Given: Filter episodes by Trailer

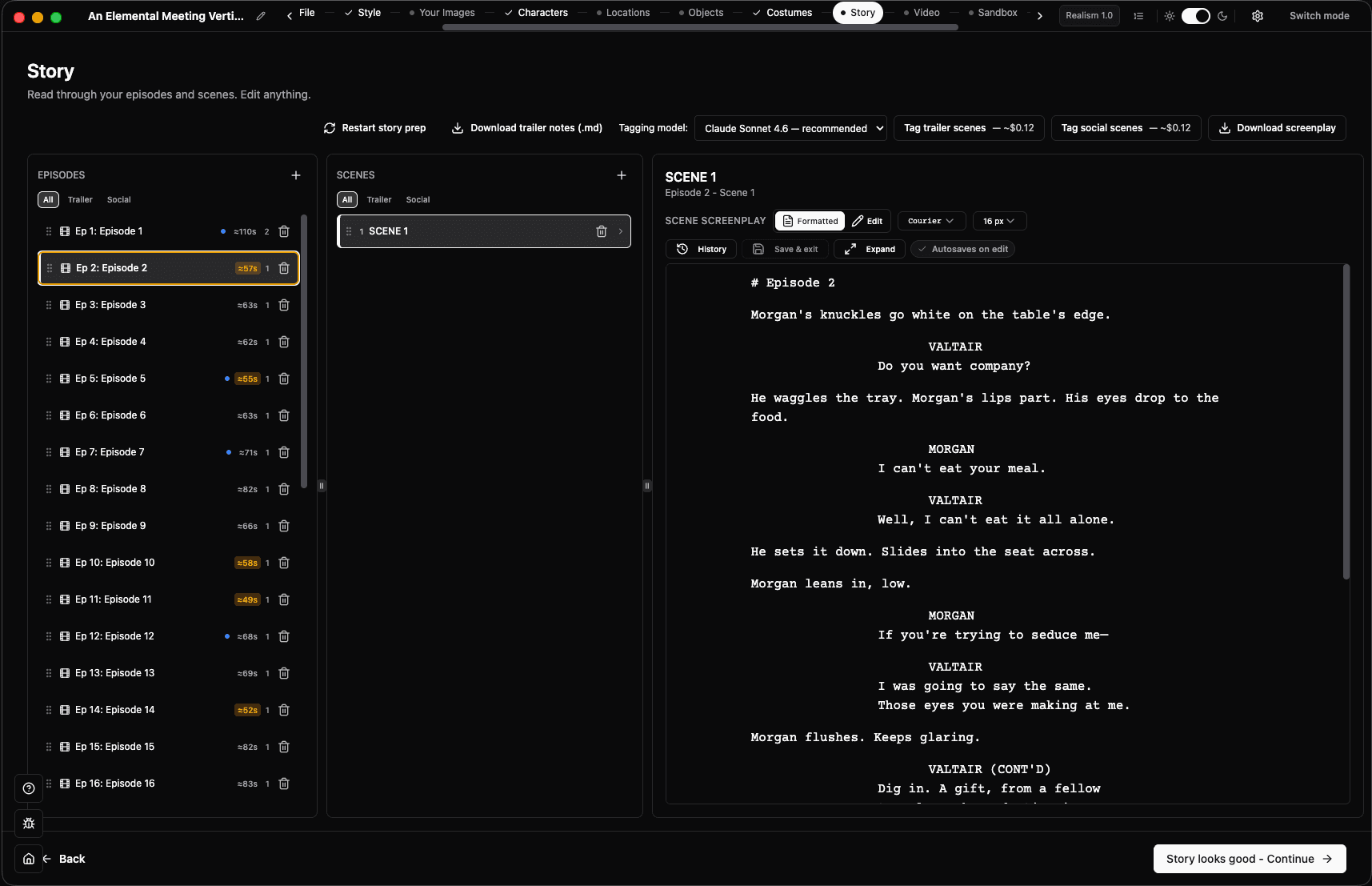Looking at the screenshot, I should (x=80, y=199).
